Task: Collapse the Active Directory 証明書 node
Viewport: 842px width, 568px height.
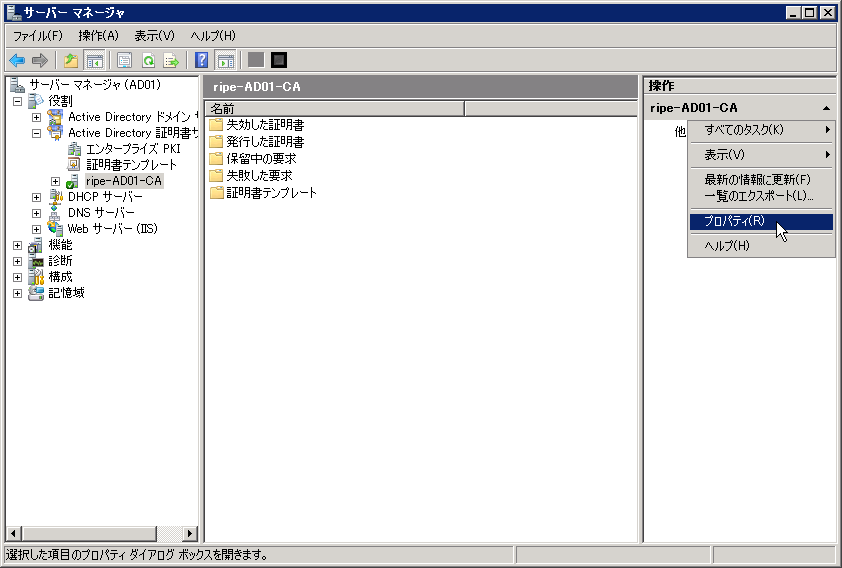Action: click(36, 133)
